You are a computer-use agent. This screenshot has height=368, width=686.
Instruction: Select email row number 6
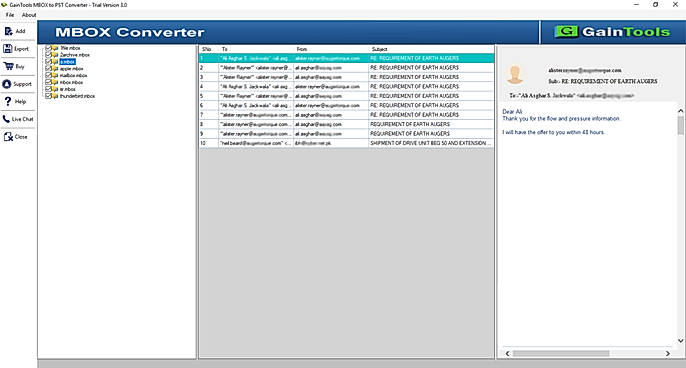click(x=346, y=105)
